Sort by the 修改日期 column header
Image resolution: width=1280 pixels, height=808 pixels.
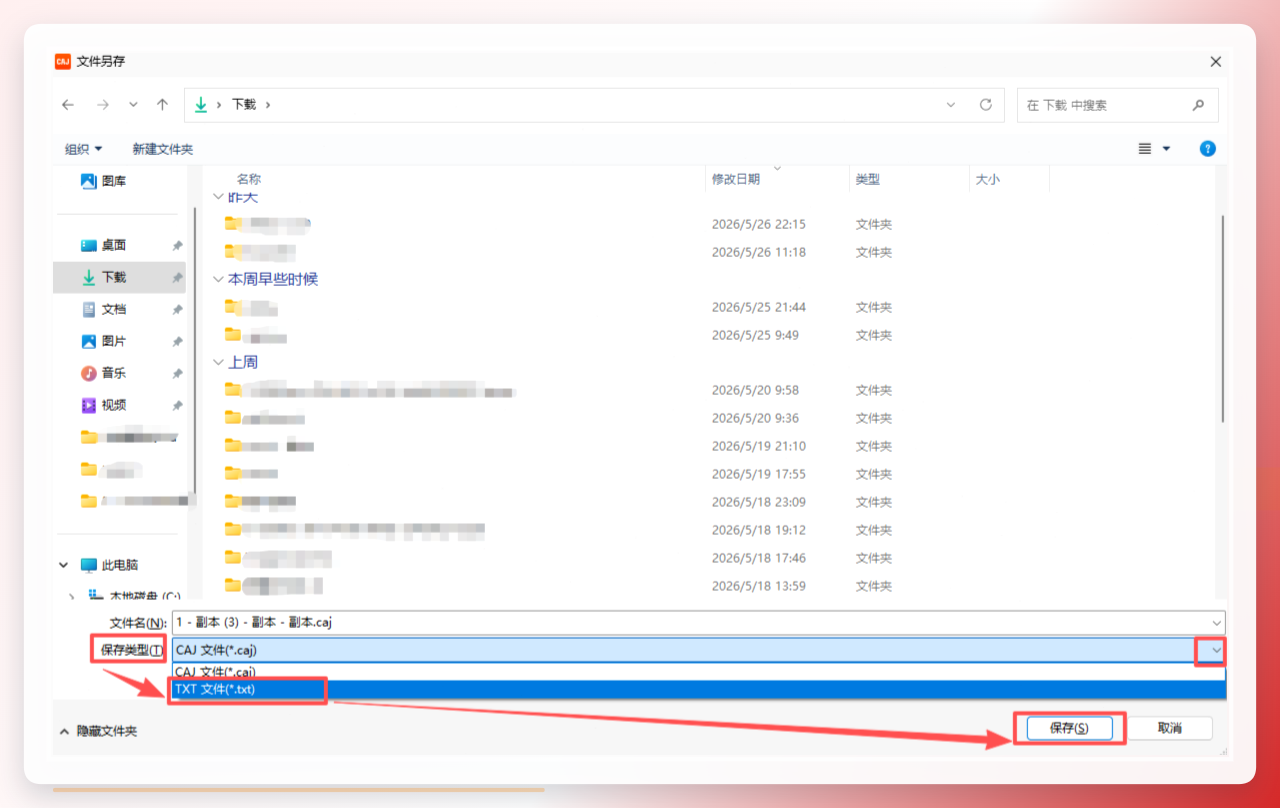click(x=736, y=179)
